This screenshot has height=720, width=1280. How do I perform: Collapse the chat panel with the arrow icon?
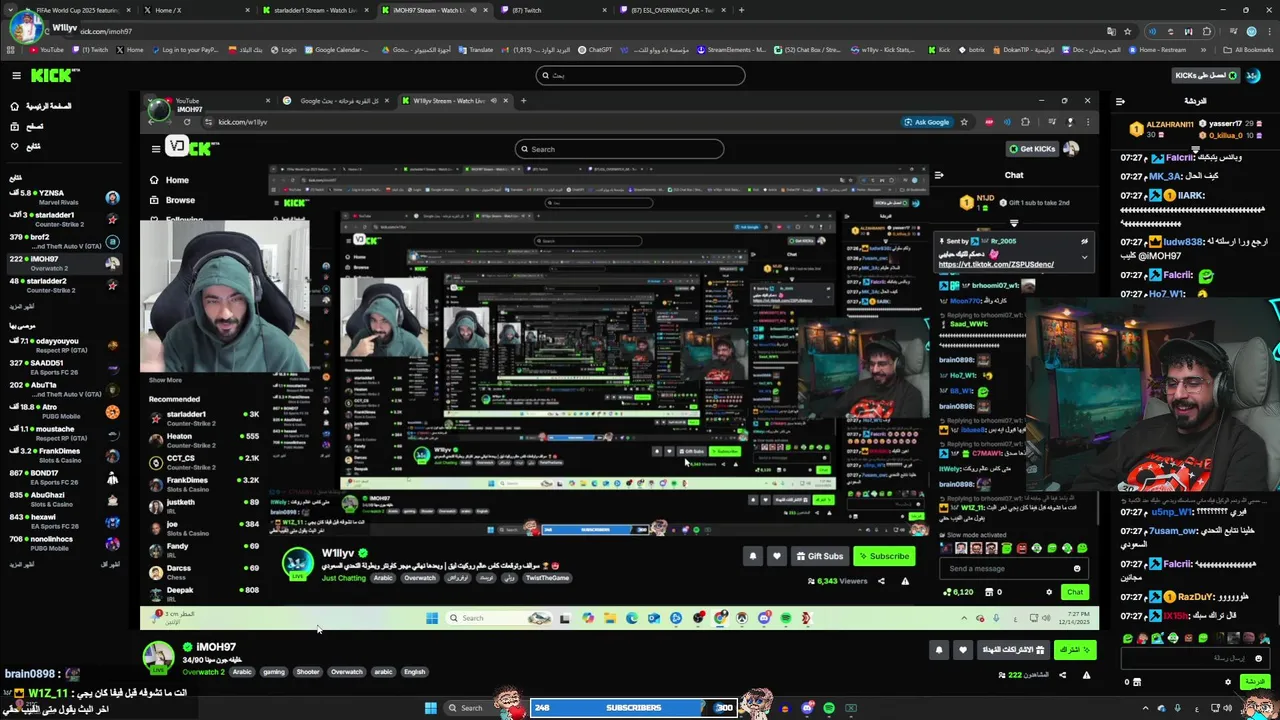point(1120,101)
